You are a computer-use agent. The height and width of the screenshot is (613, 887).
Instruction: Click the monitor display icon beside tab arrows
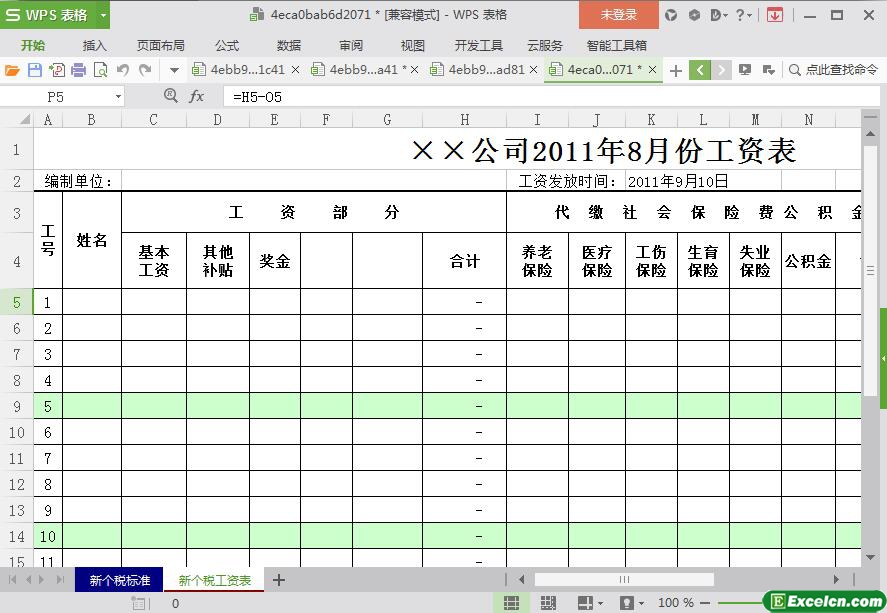click(x=745, y=70)
